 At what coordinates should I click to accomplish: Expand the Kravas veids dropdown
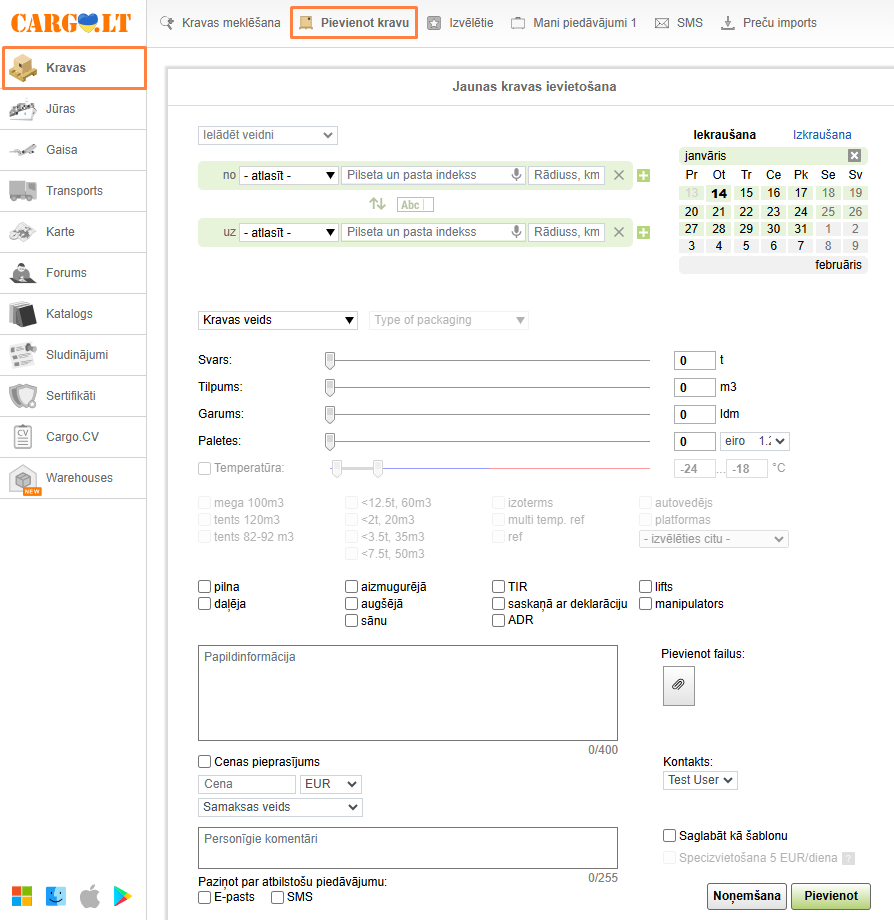[278, 320]
